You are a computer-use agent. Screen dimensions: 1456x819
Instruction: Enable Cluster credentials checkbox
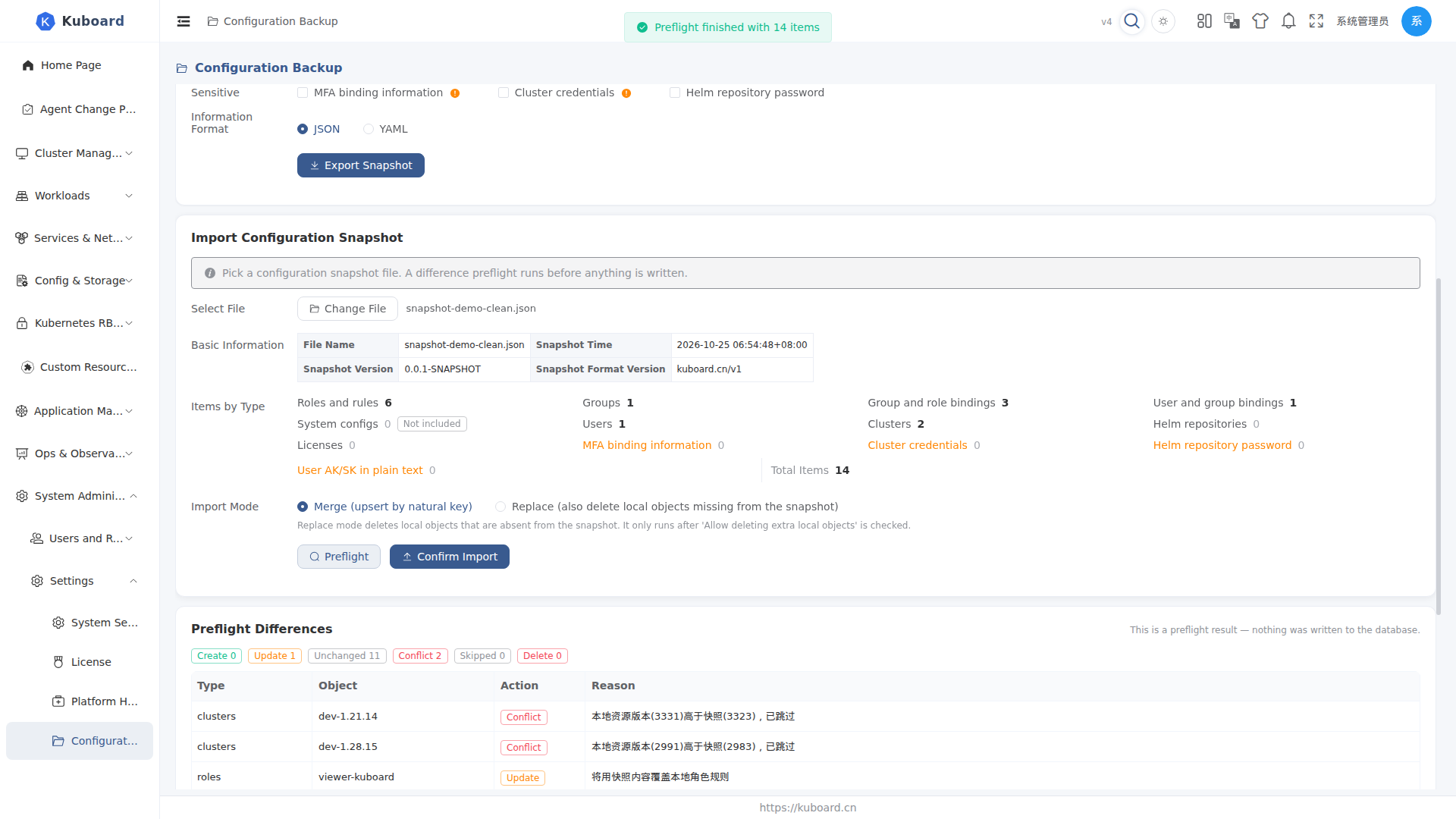[504, 93]
